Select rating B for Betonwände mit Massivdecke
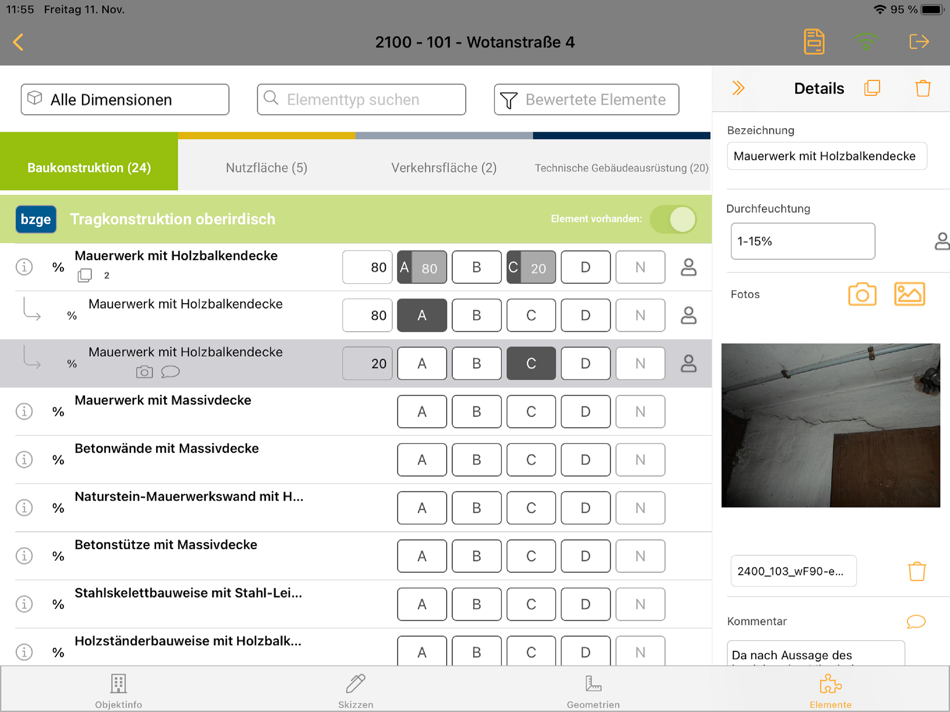Viewport: 950px width, 712px height. coord(476,460)
